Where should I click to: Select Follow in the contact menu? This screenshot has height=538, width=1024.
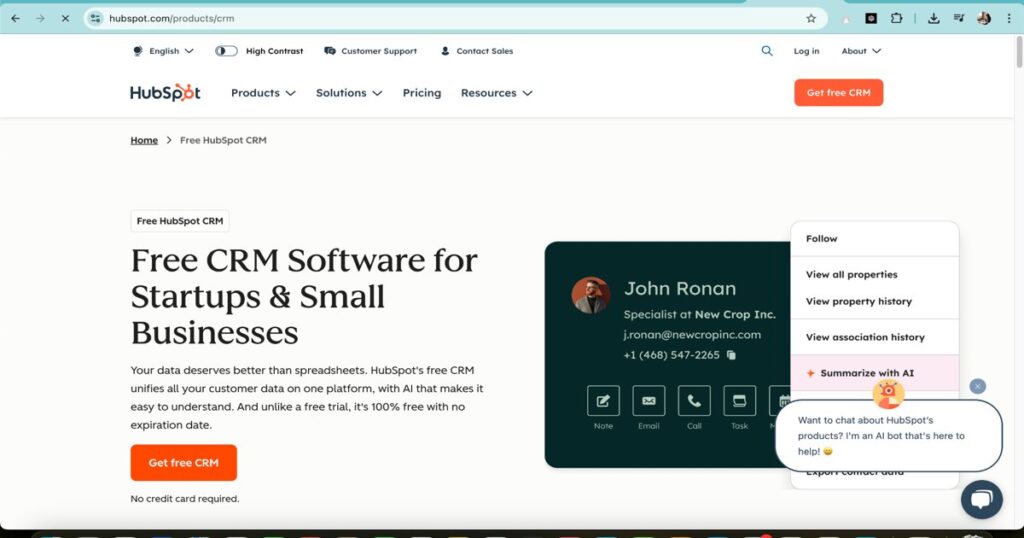click(874, 239)
